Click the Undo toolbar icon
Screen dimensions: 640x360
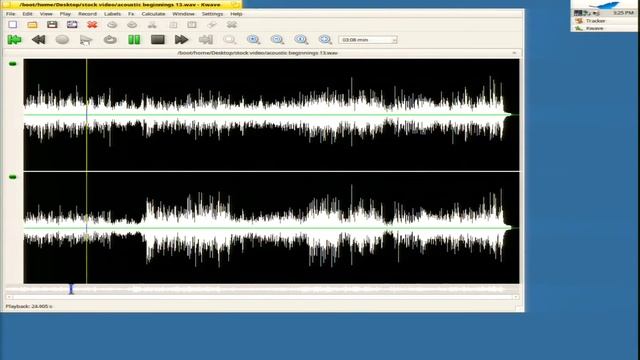[112, 24]
